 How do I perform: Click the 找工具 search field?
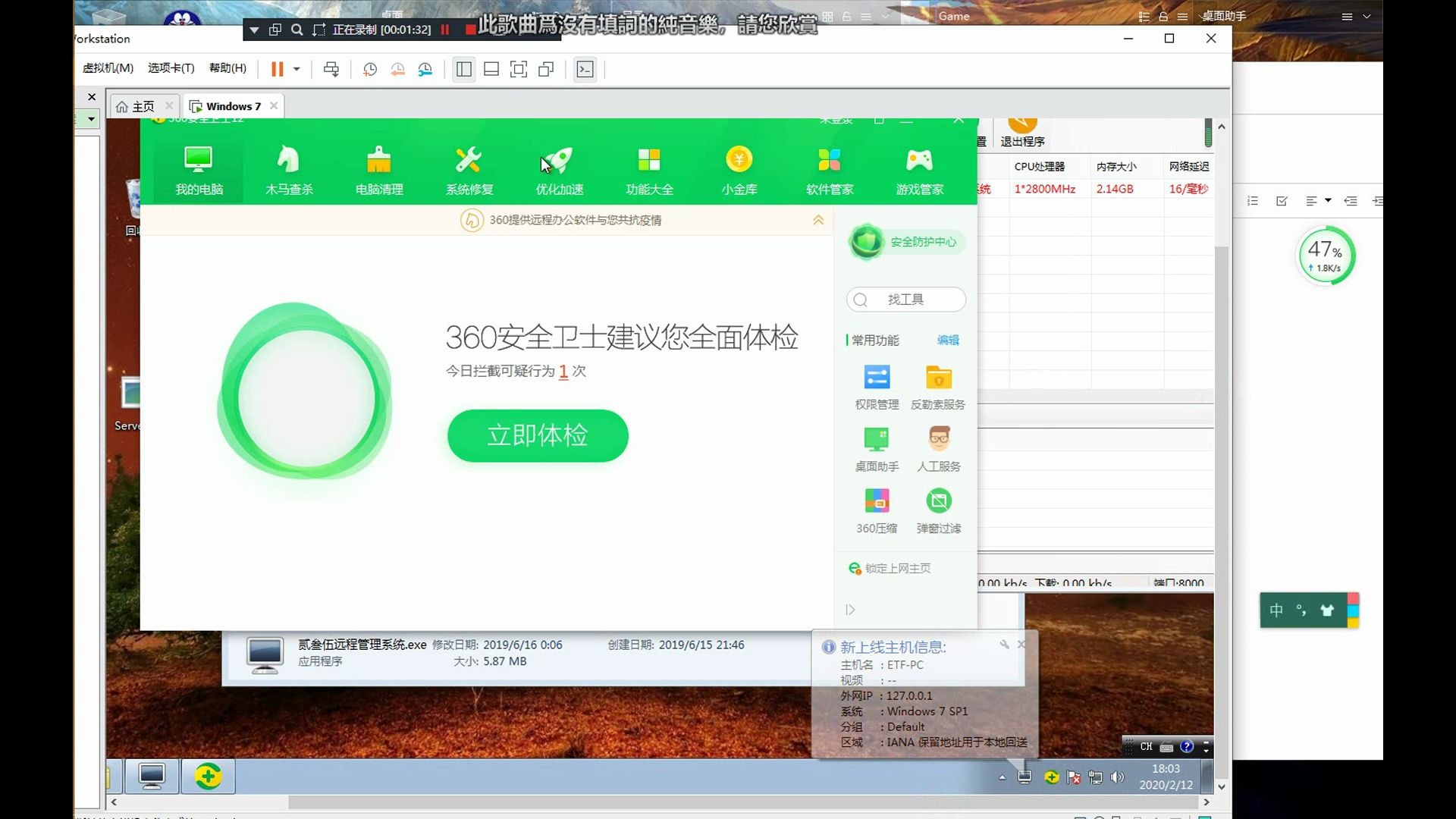(x=906, y=300)
